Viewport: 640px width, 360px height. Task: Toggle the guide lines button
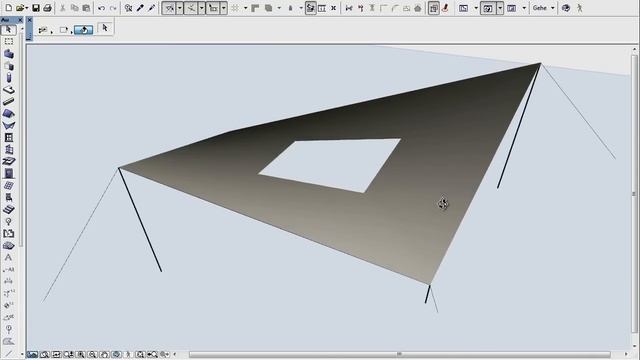pos(169,8)
